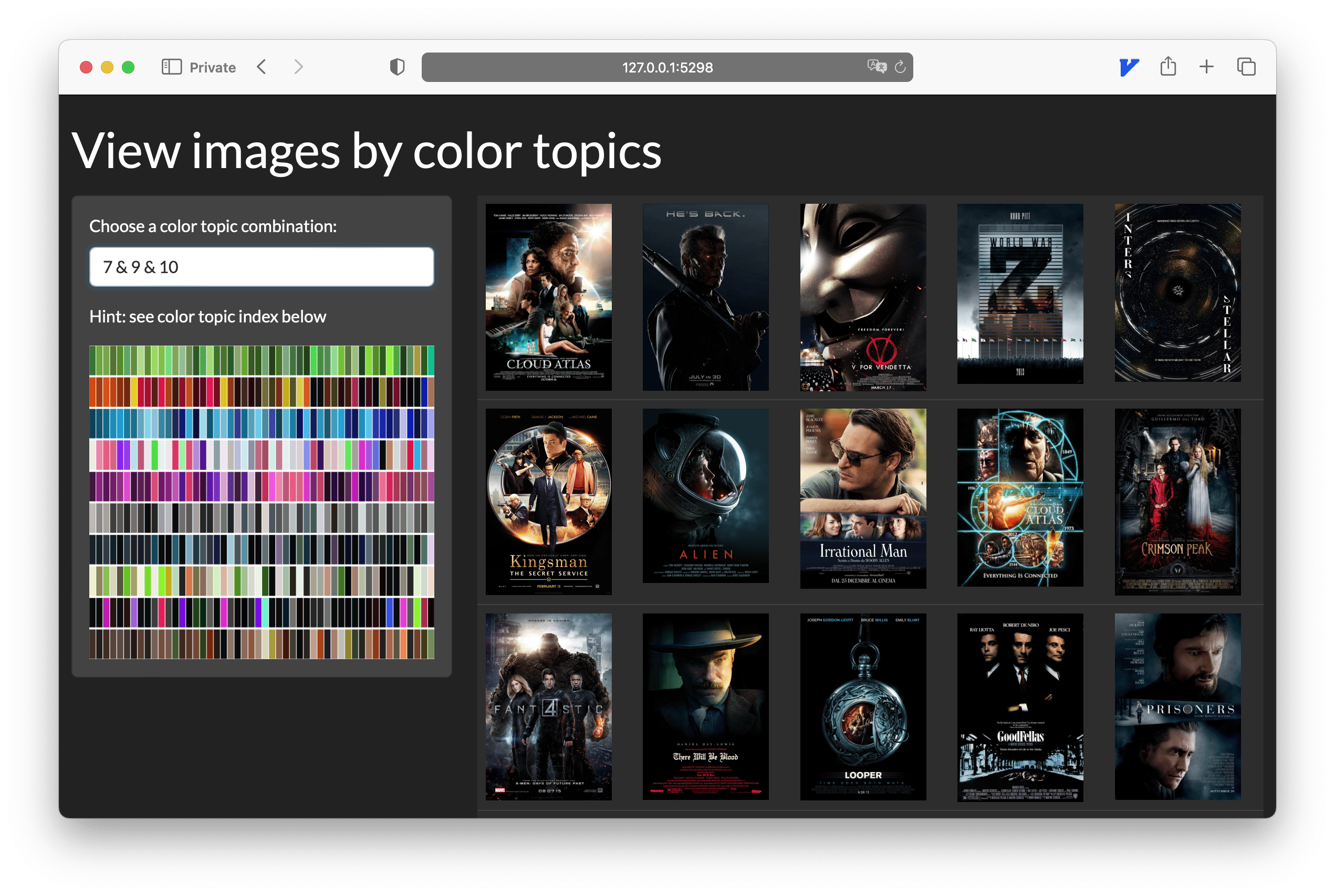Show the tab overview icon
The height and width of the screenshot is (896, 1335).
click(1246, 67)
